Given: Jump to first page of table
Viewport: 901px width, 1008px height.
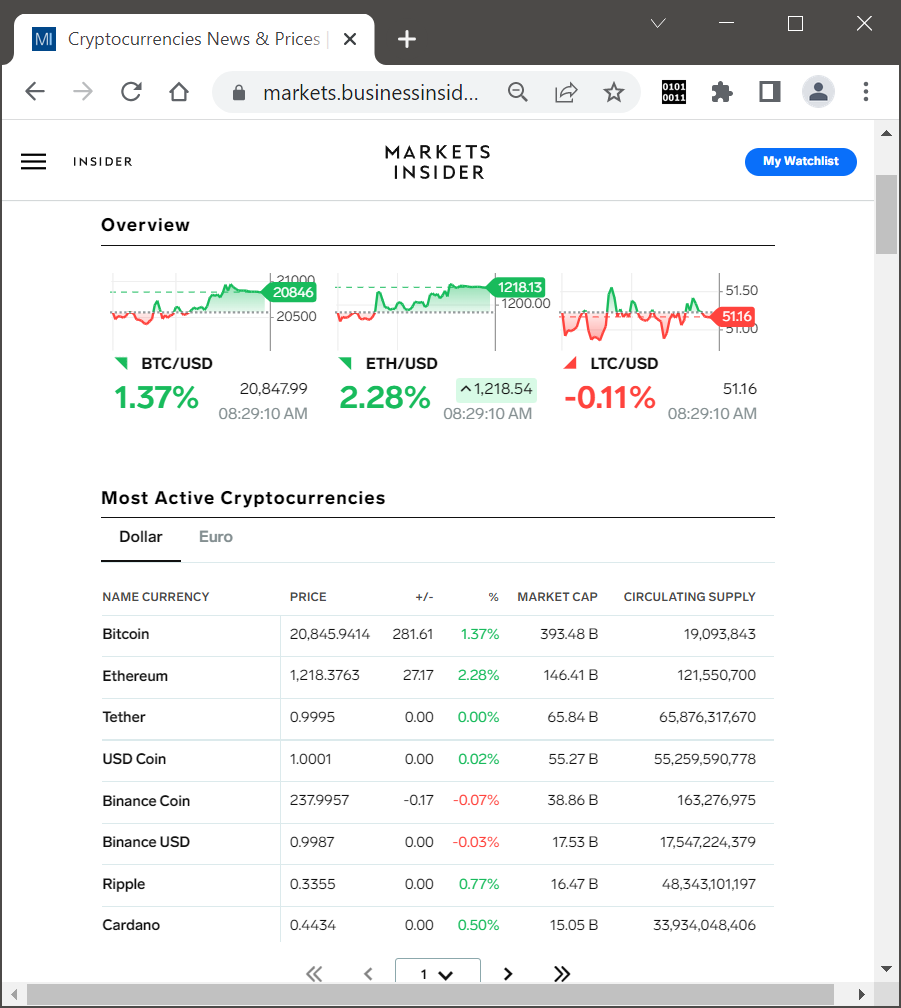Looking at the screenshot, I should [x=314, y=974].
